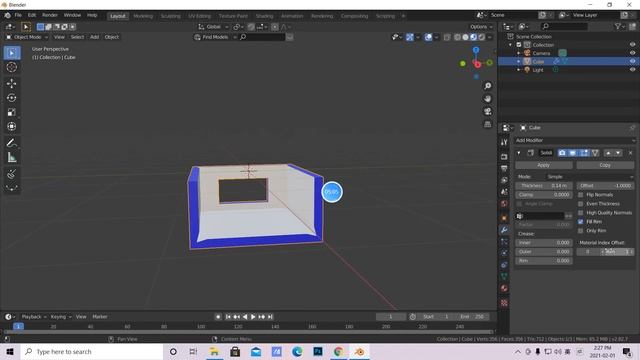Click the zoom magnifier viewport icon

(x=487, y=86)
